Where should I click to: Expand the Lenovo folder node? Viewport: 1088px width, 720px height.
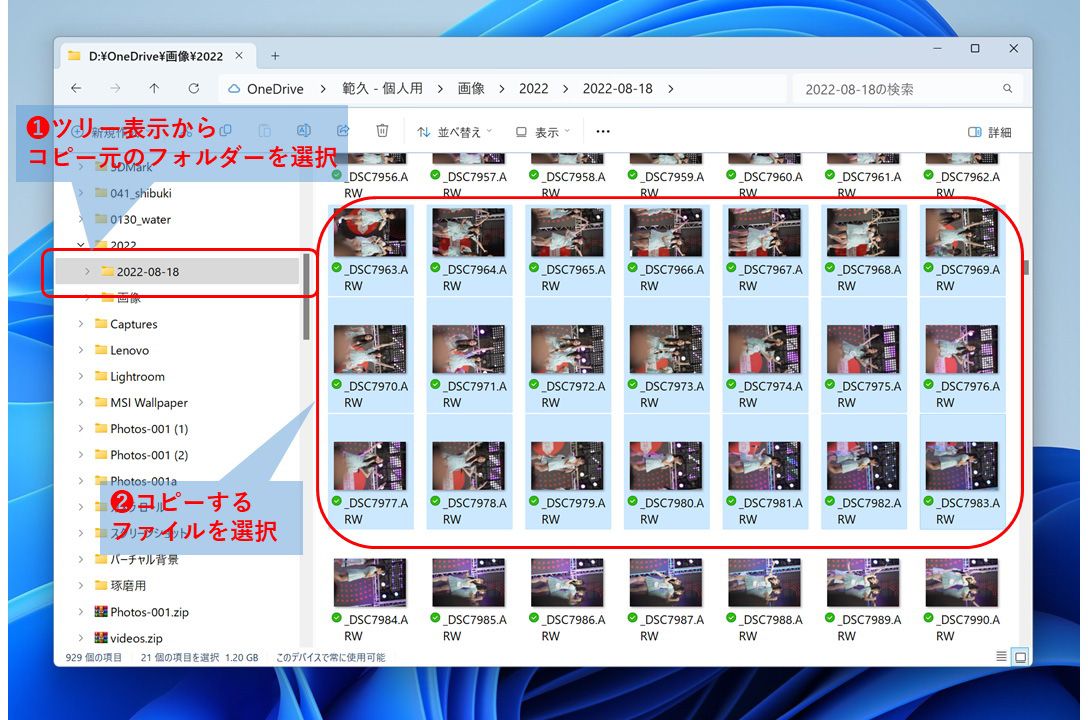(x=81, y=350)
